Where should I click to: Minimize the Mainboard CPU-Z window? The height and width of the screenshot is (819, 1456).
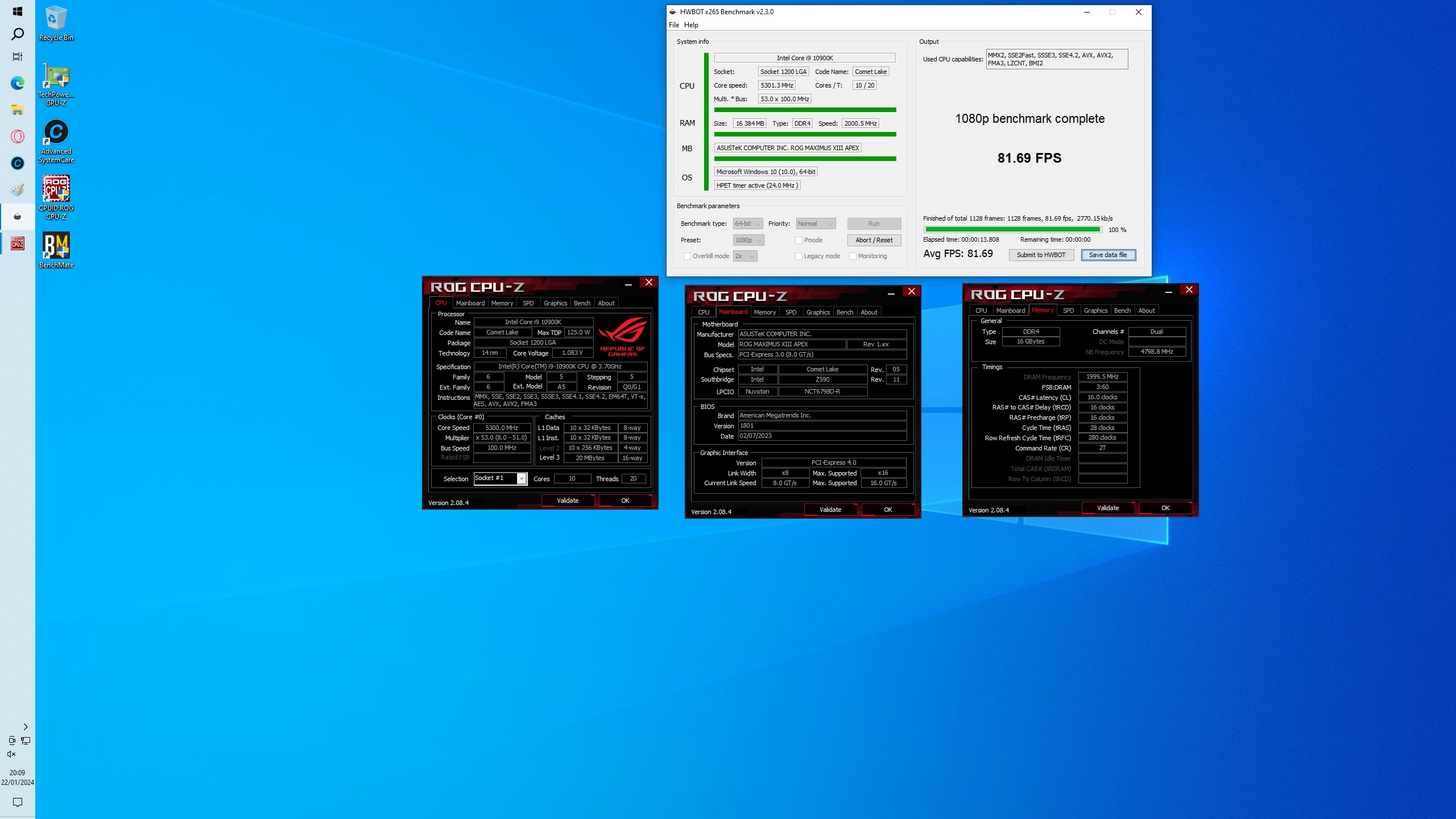pos(891,292)
